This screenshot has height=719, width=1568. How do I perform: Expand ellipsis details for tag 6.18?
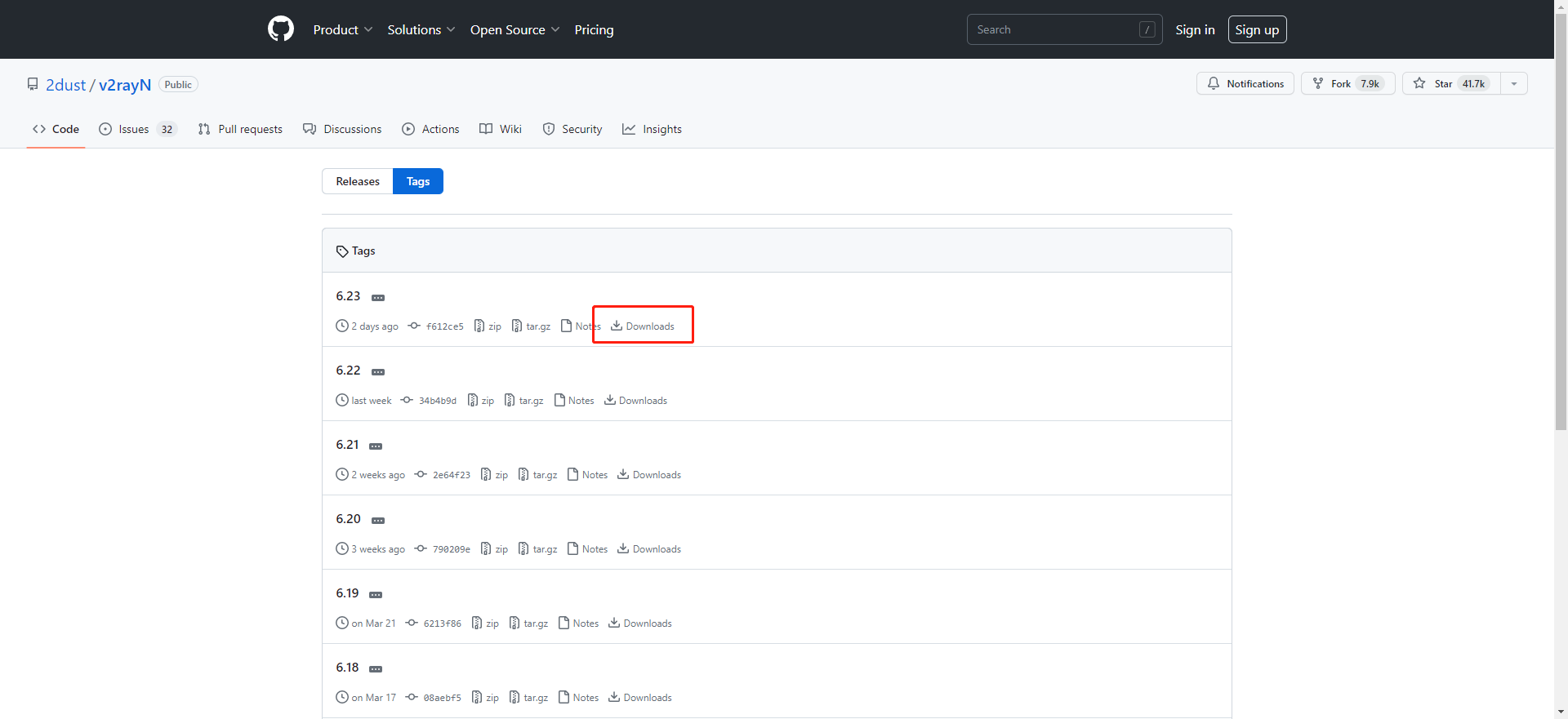click(x=376, y=669)
